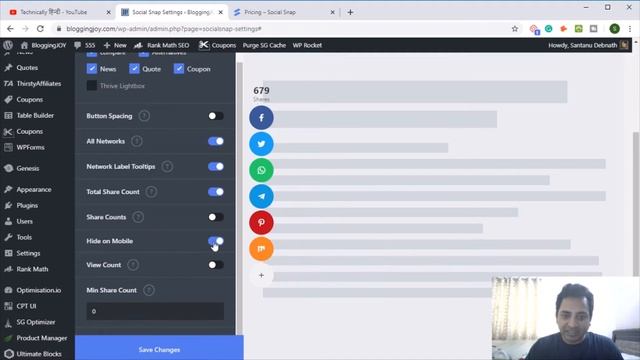Open help tooltip for Share Counts

(x=138, y=217)
